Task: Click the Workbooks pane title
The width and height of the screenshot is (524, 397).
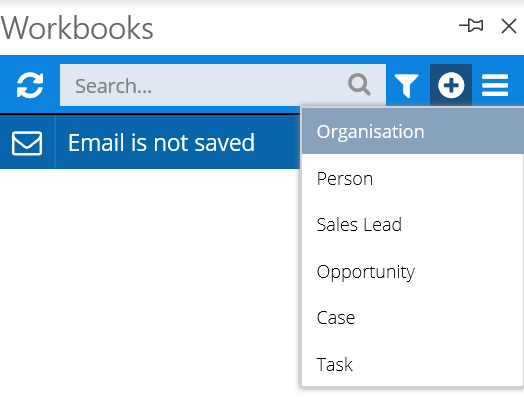Action: (x=77, y=28)
